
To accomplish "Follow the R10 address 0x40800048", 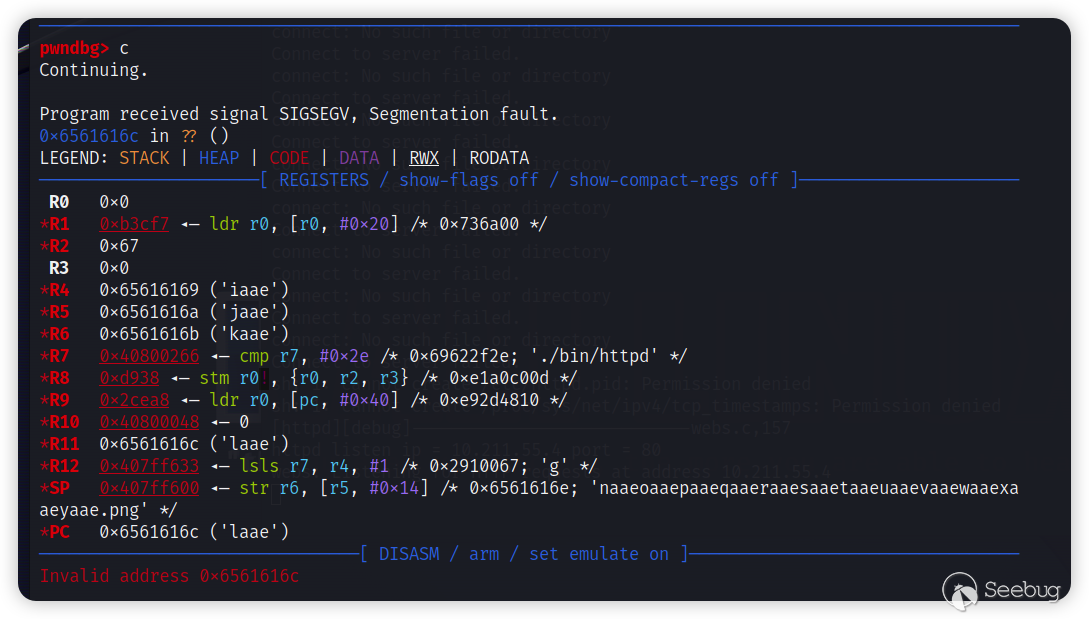I will pyautogui.click(x=149, y=422).
